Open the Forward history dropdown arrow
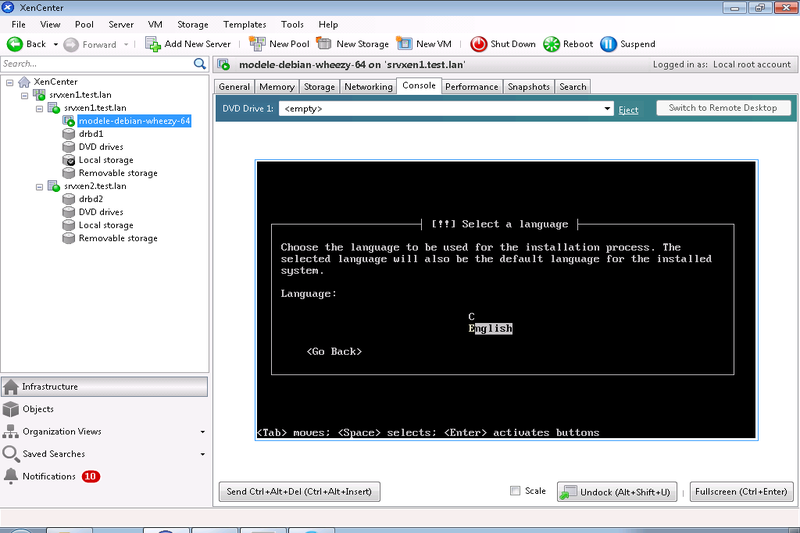Image resolution: width=800 pixels, height=533 pixels. [x=126, y=45]
